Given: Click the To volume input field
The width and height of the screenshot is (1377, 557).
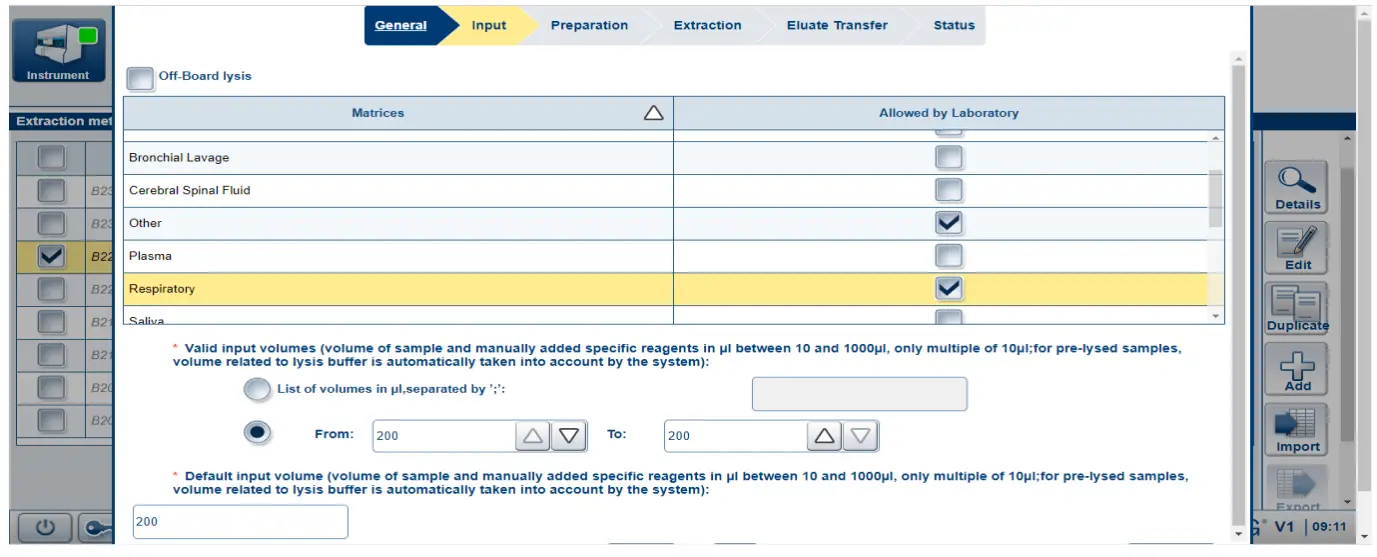Looking at the screenshot, I should [x=736, y=436].
